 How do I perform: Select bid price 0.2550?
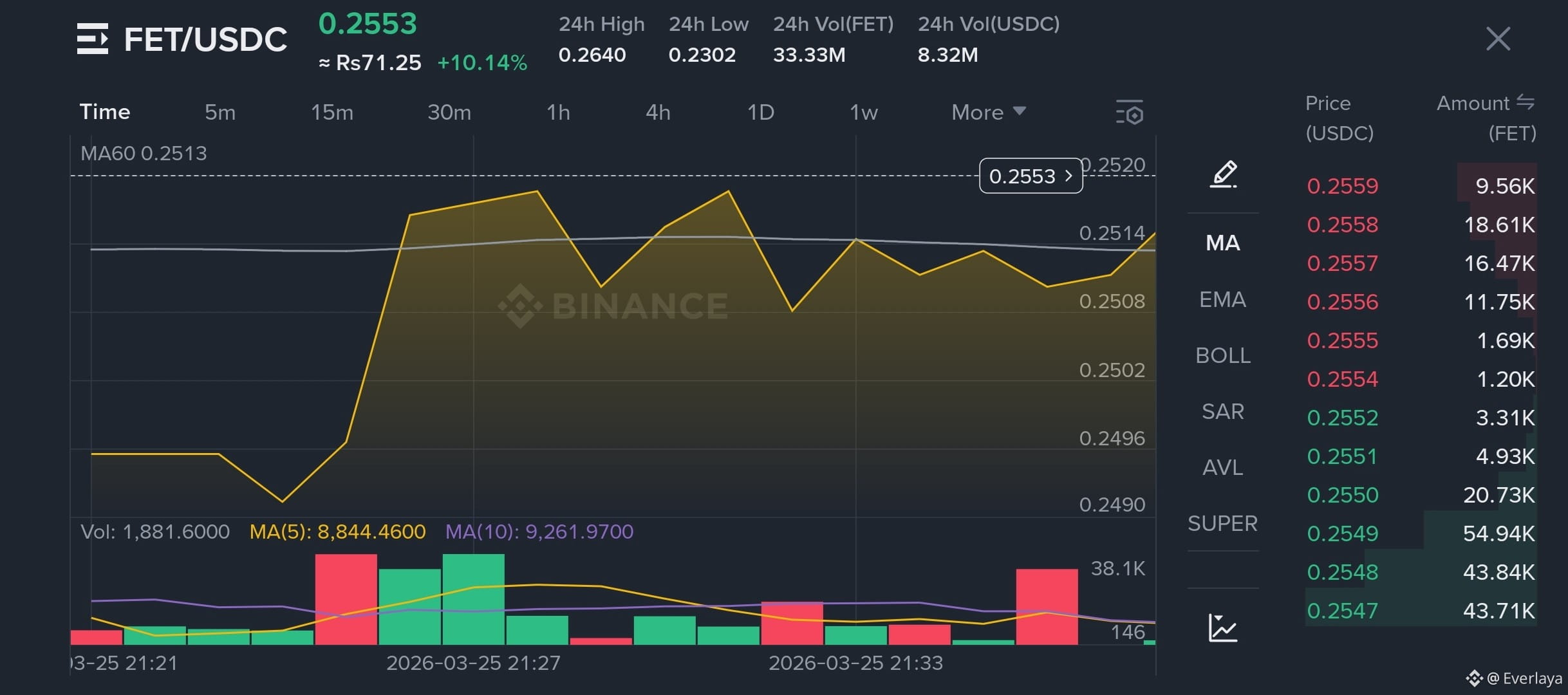1343,495
